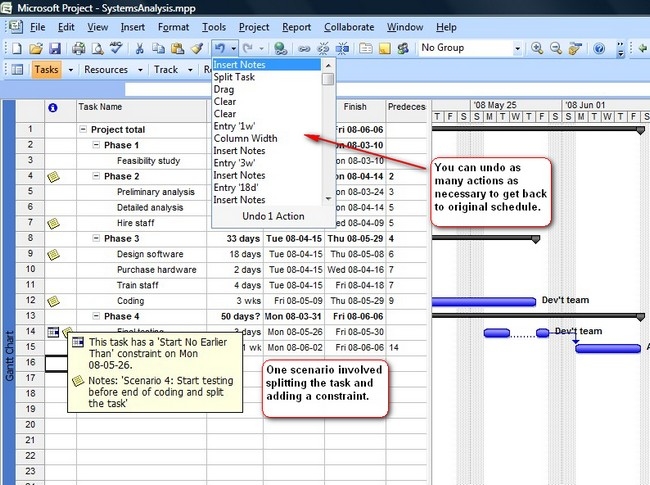The image size is (650, 485).
Task: Collapse the Phase 1 summary task
Action: click(96, 145)
